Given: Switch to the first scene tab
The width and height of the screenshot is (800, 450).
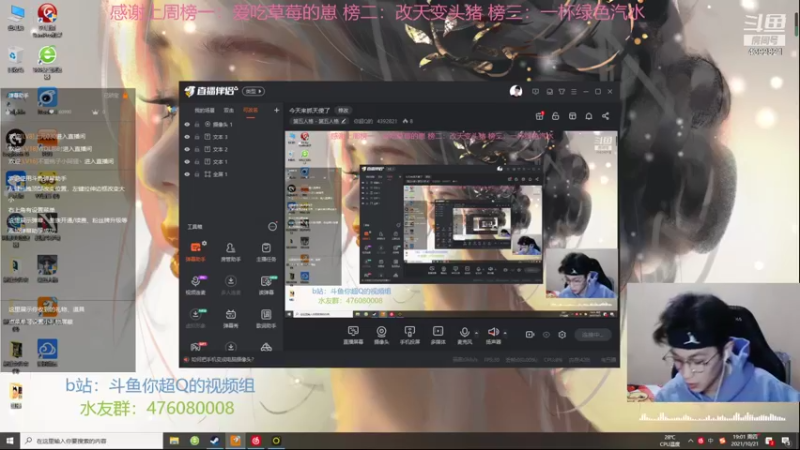Looking at the screenshot, I should click(x=205, y=110).
